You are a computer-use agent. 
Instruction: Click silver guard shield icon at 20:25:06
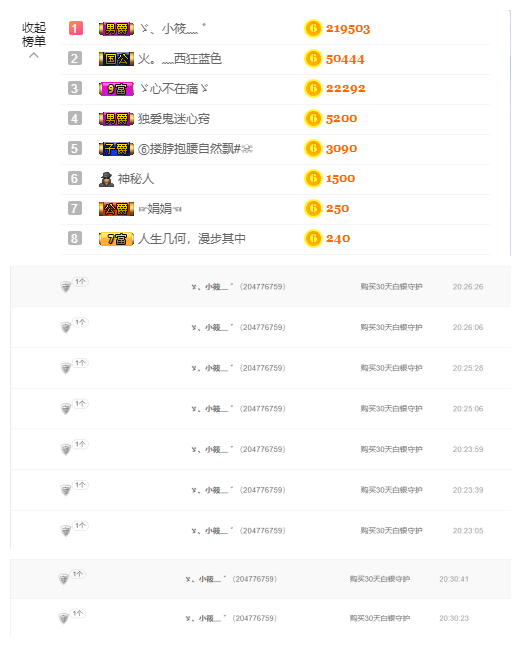click(x=66, y=409)
